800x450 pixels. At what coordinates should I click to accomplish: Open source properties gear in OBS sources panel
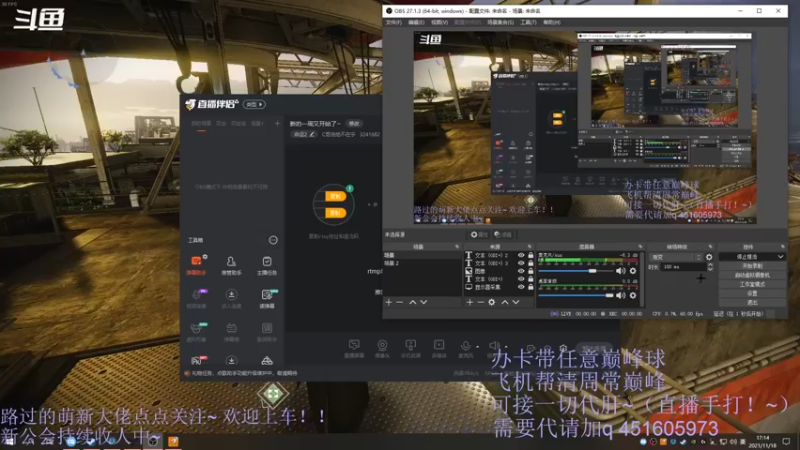[x=491, y=303]
